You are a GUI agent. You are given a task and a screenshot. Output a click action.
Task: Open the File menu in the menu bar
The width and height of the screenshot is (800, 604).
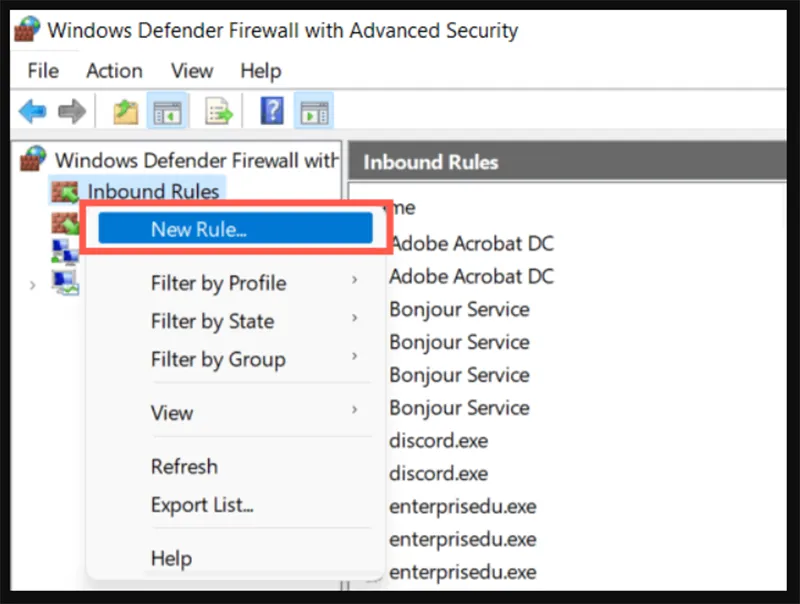point(43,71)
